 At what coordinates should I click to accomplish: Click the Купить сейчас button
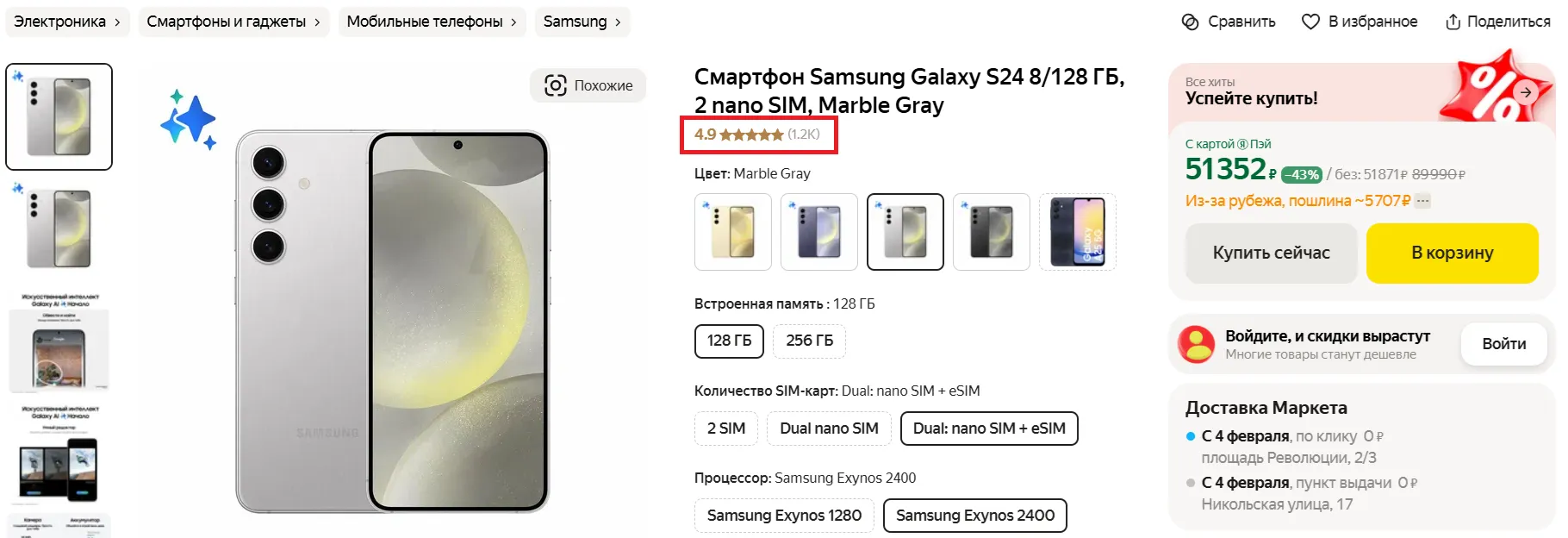tap(1271, 253)
